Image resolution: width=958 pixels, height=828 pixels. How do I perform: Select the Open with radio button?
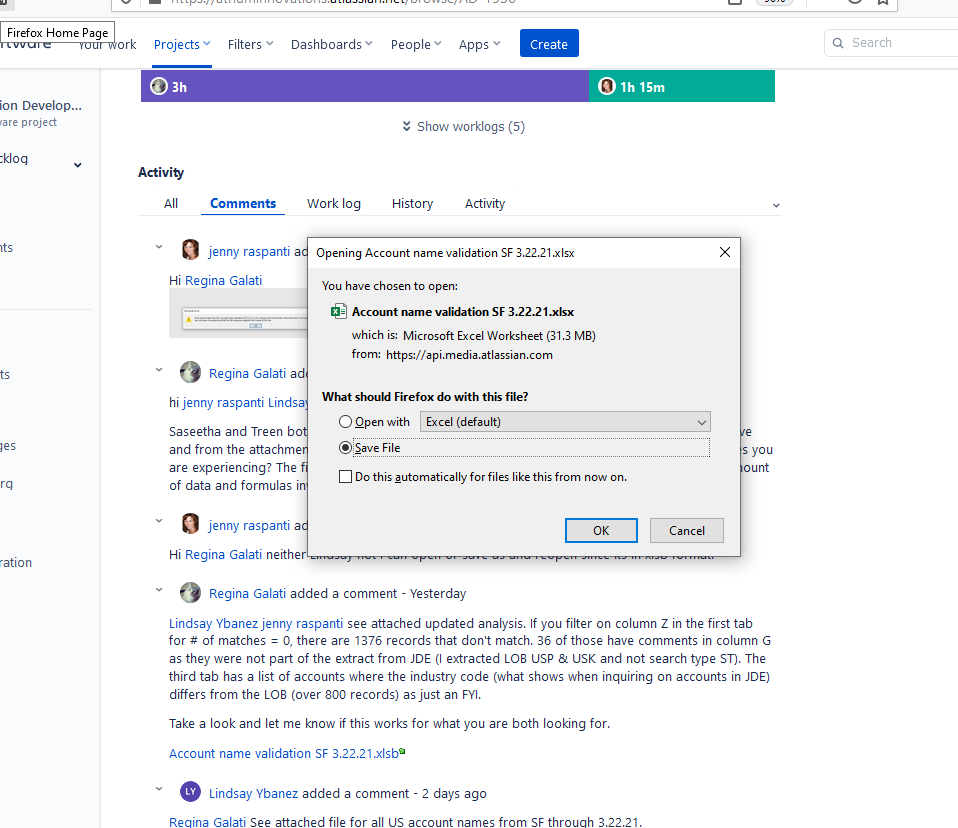pyautogui.click(x=345, y=422)
